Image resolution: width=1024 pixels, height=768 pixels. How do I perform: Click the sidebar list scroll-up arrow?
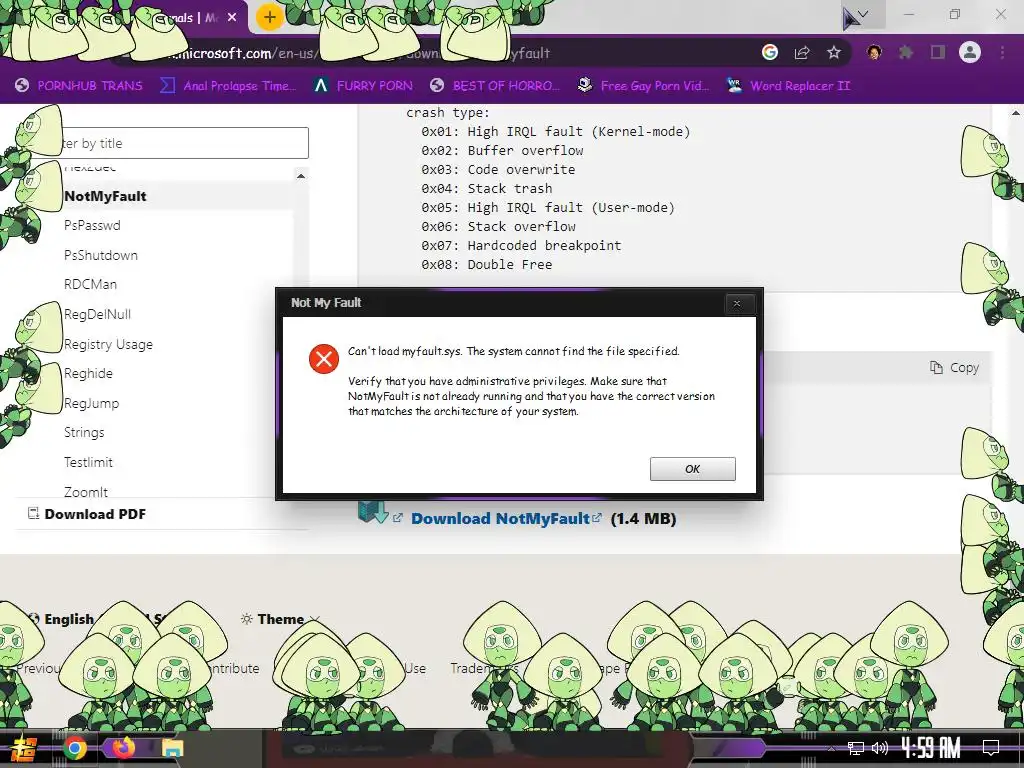300,176
